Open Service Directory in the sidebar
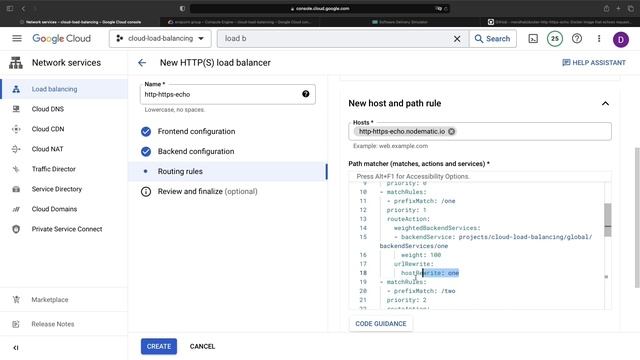The width and height of the screenshot is (640, 360). (x=64, y=189)
